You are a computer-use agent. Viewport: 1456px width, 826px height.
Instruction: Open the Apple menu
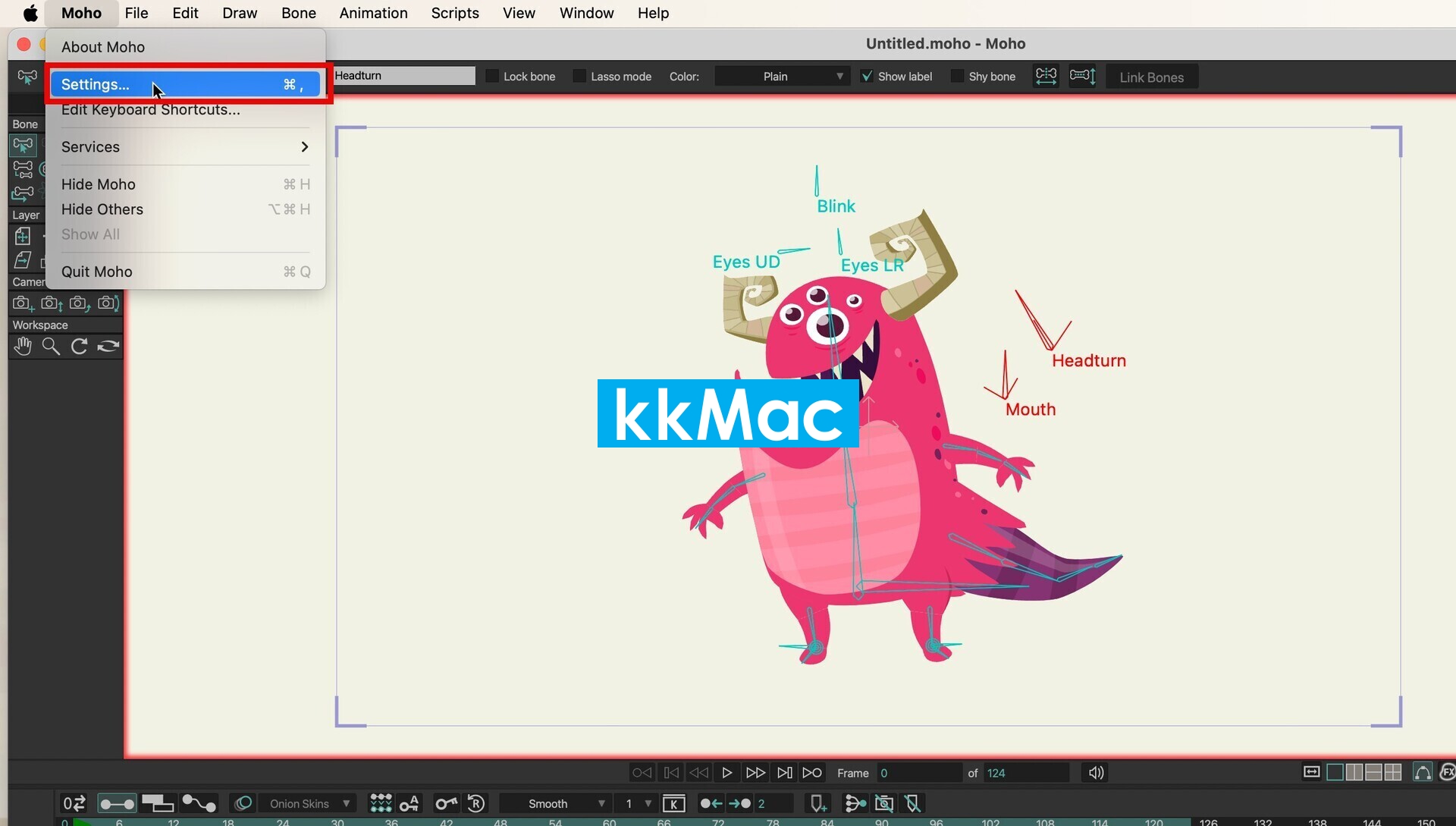point(30,13)
